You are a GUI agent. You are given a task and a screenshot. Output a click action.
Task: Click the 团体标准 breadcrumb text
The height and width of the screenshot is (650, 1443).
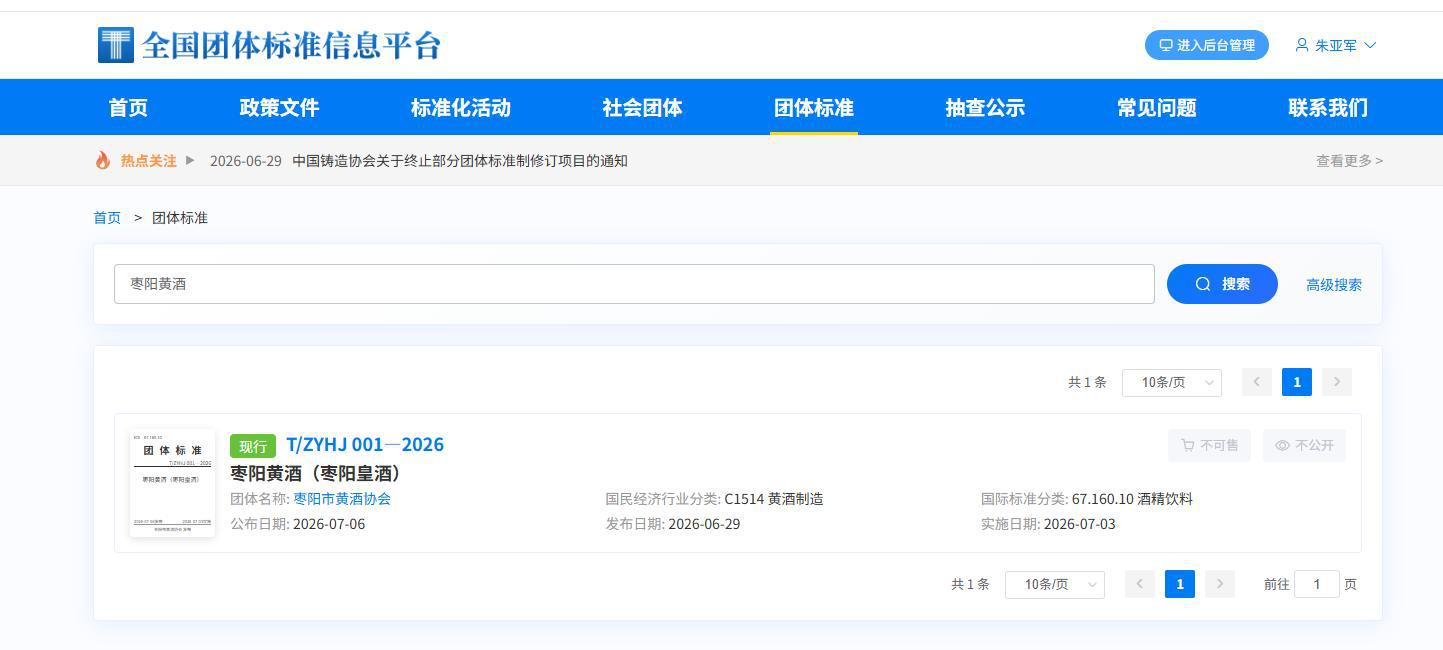(x=180, y=218)
